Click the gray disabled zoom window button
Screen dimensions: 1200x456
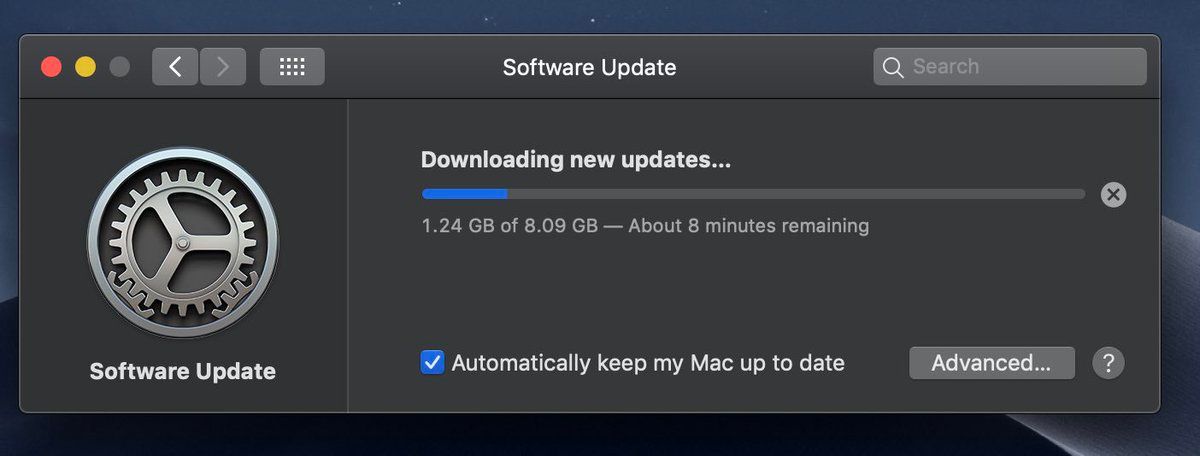(120, 67)
